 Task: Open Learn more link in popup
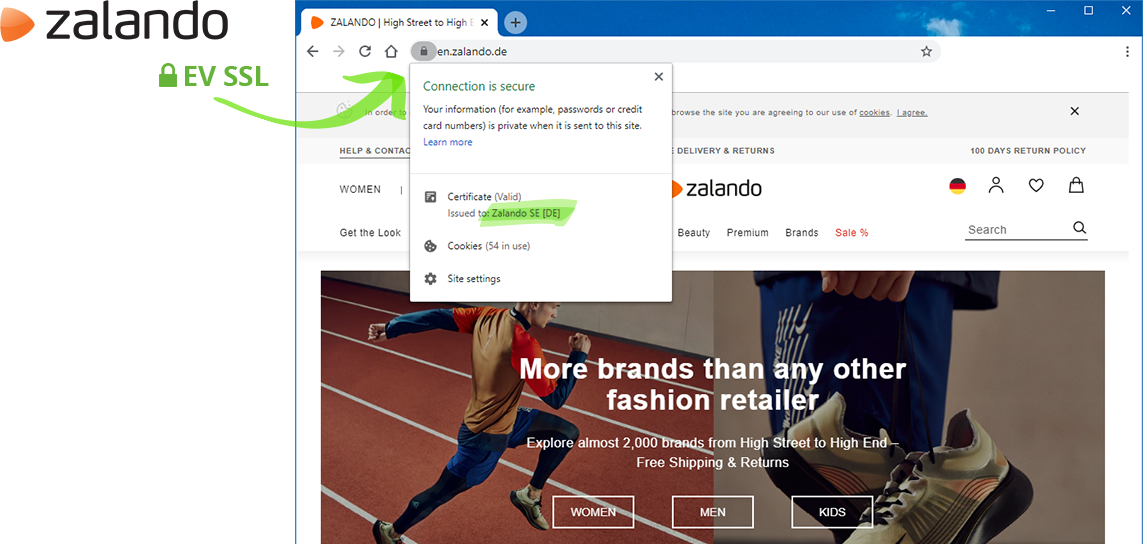tap(448, 142)
